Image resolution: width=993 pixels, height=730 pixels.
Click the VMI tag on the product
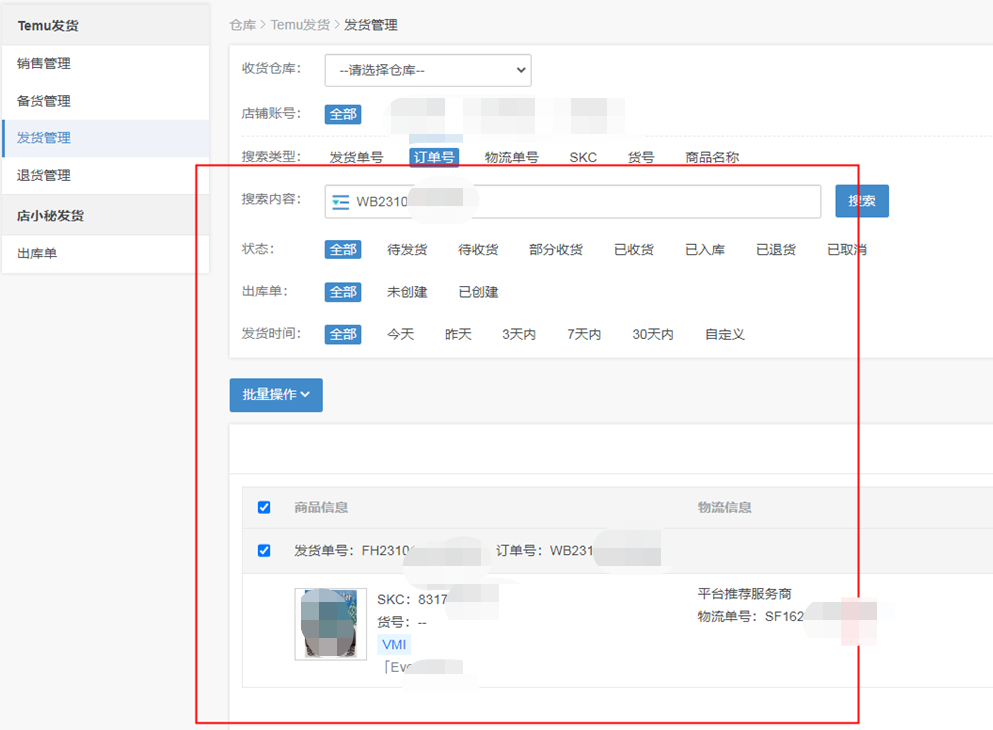(394, 645)
